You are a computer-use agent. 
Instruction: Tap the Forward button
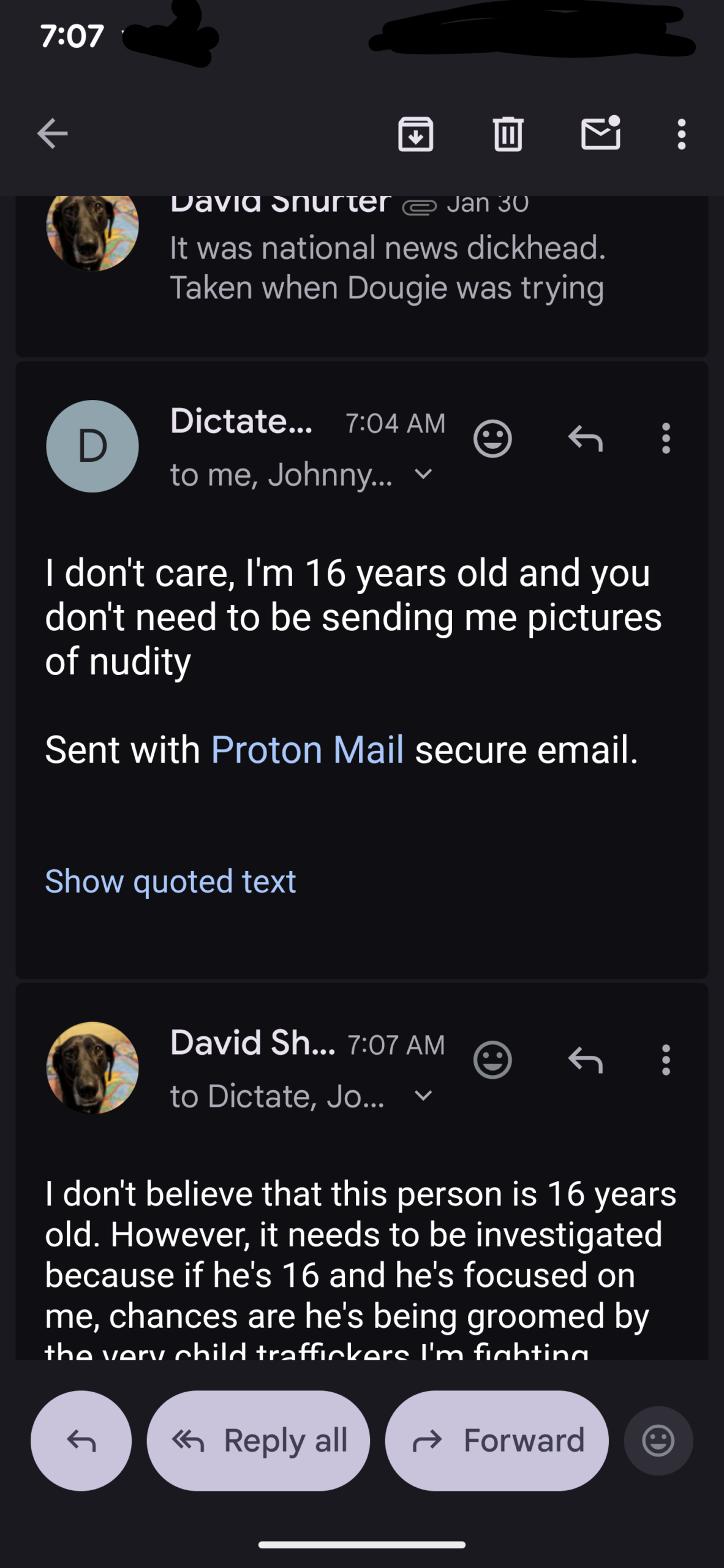click(x=497, y=1441)
